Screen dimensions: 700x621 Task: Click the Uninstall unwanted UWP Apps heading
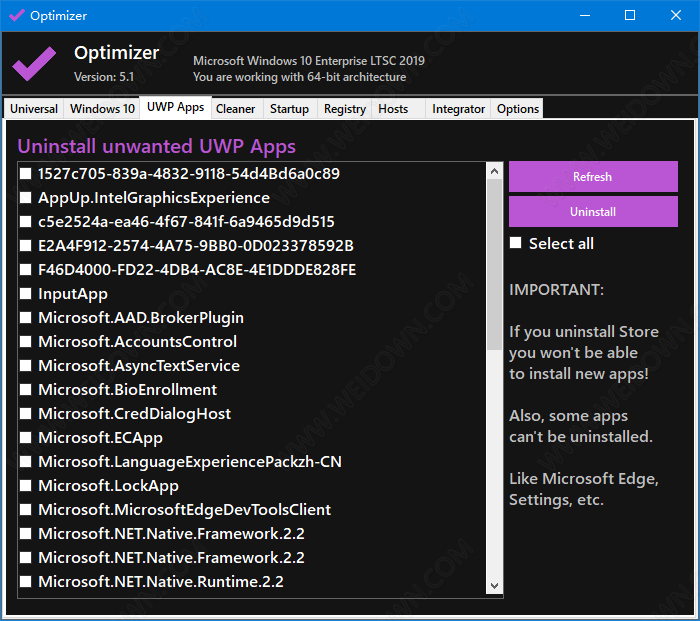(156, 147)
